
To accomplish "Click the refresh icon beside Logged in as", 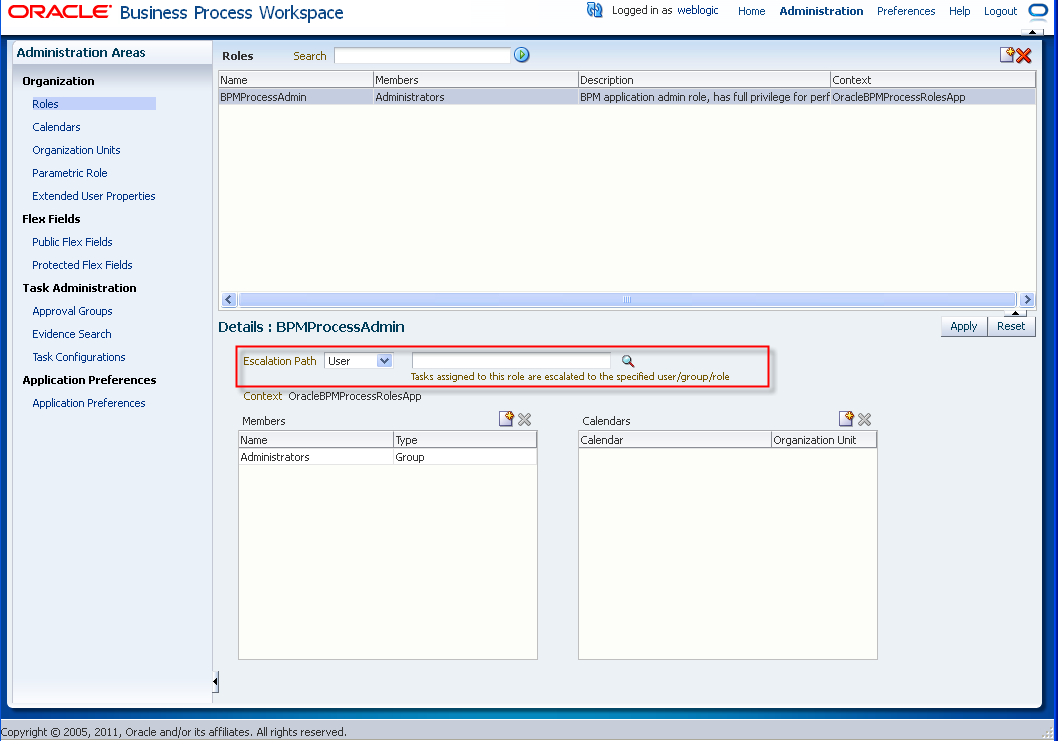I will 594,10.
